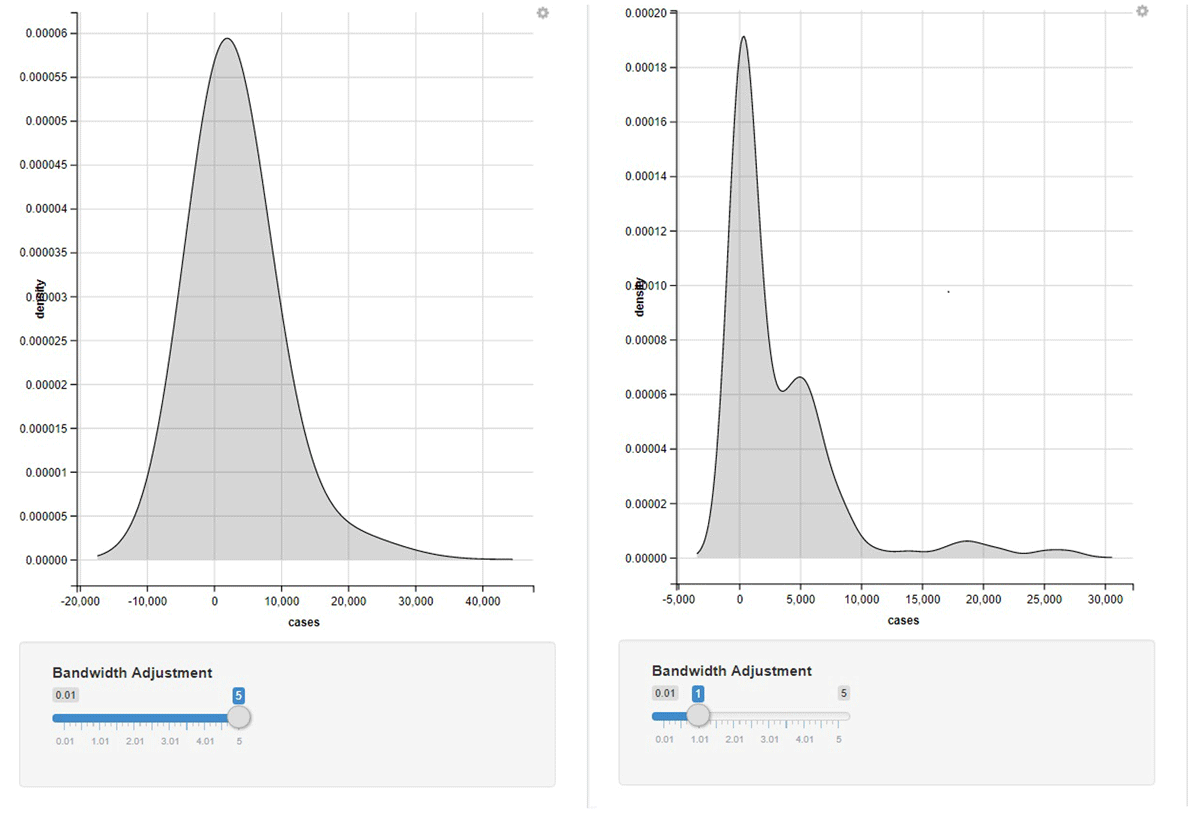Click the peak of the left density curve
This screenshot has height=815, width=1200.
(227, 40)
